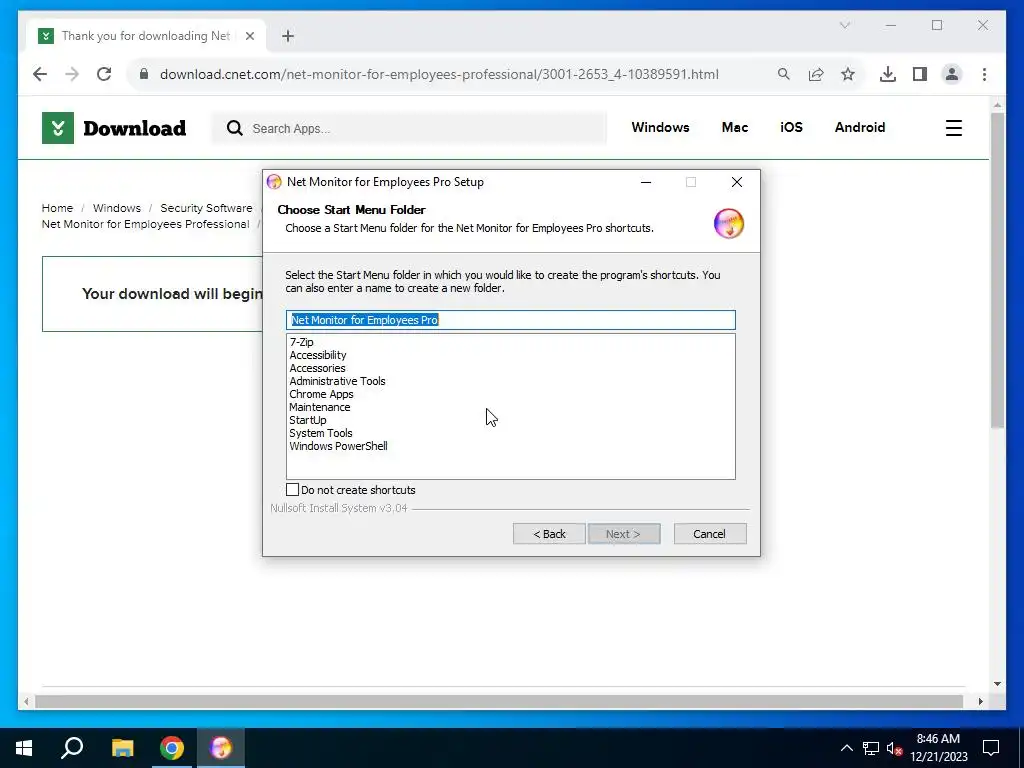The image size is (1024, 768).
Task: Click the address bar lock icon
Action: tap(144, 74)
